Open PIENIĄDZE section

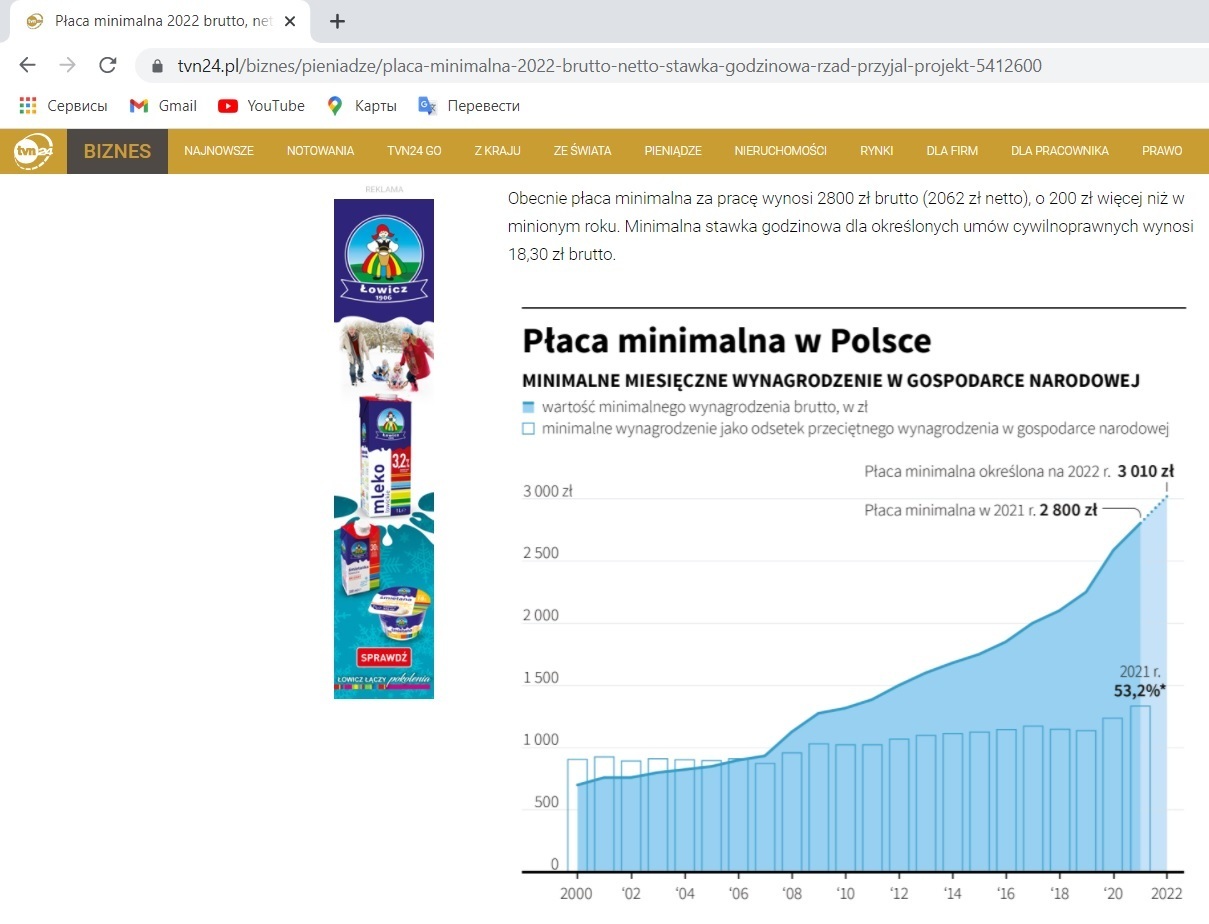click(x=672, y=151)
